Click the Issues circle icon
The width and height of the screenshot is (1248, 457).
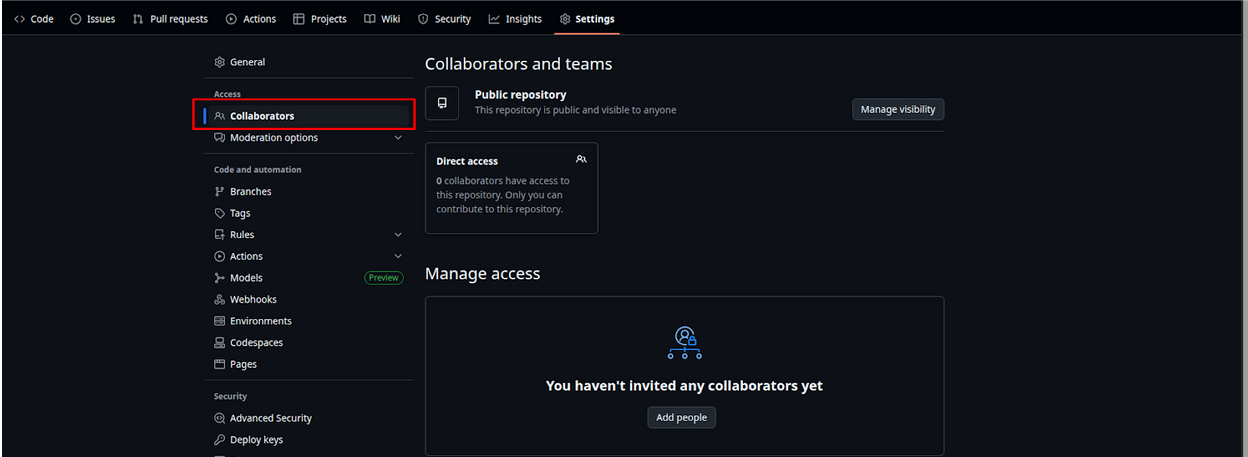click(x=76, y=19)
